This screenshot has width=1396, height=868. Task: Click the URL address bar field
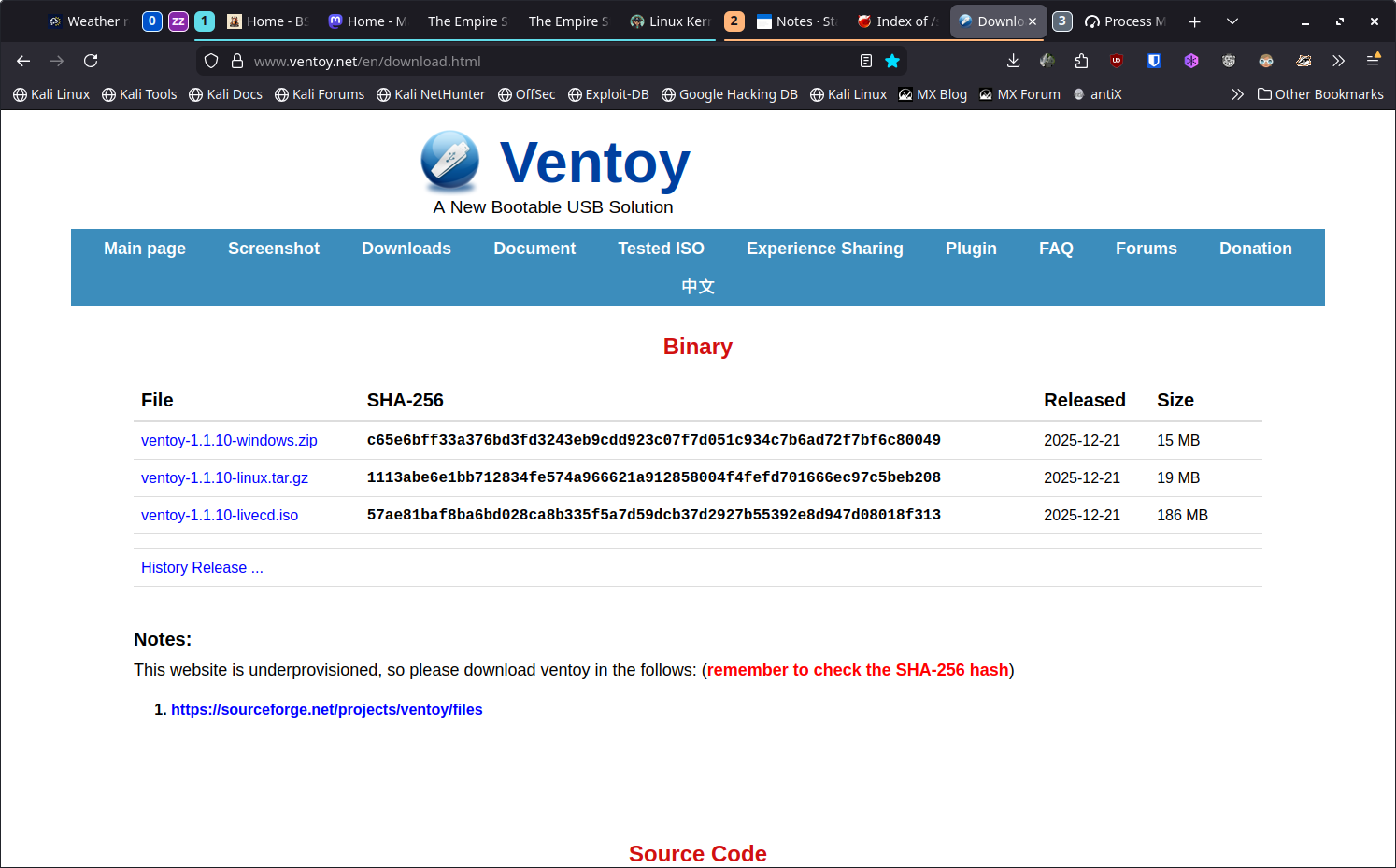coord(542,61)
